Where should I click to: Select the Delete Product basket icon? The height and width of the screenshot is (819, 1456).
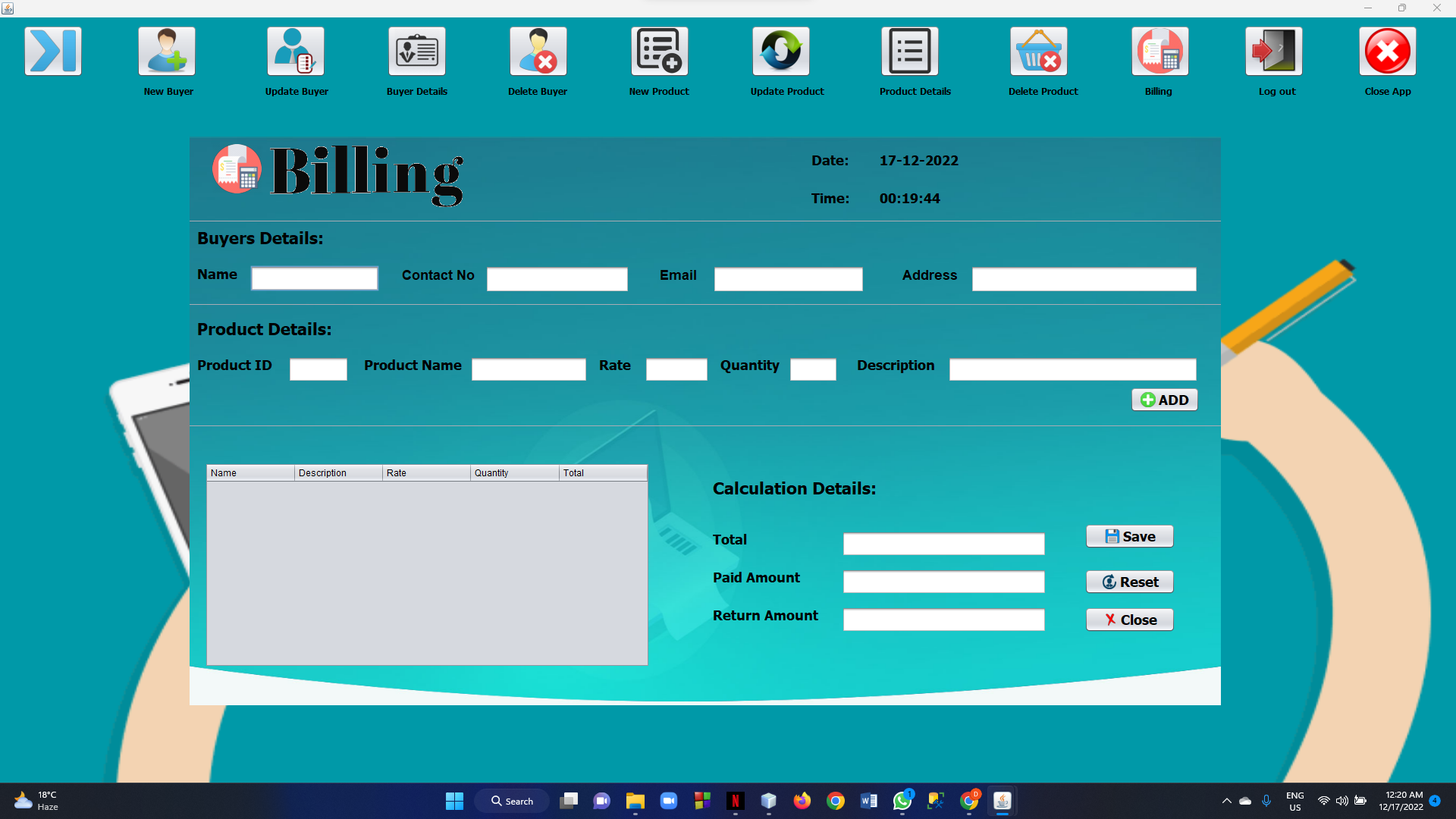click(x=1039, y=52)
